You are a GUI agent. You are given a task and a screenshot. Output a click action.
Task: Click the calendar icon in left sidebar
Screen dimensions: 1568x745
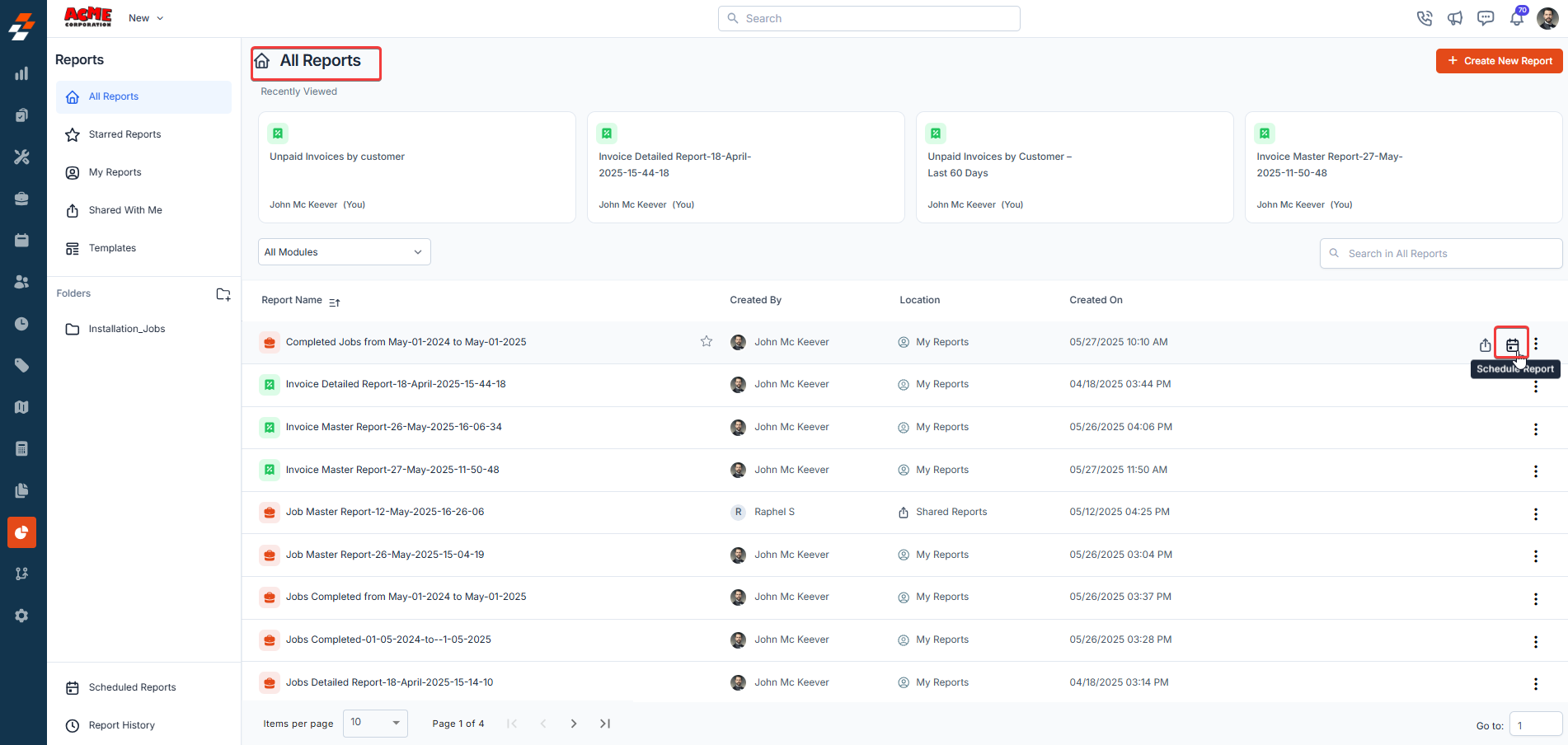21,240
